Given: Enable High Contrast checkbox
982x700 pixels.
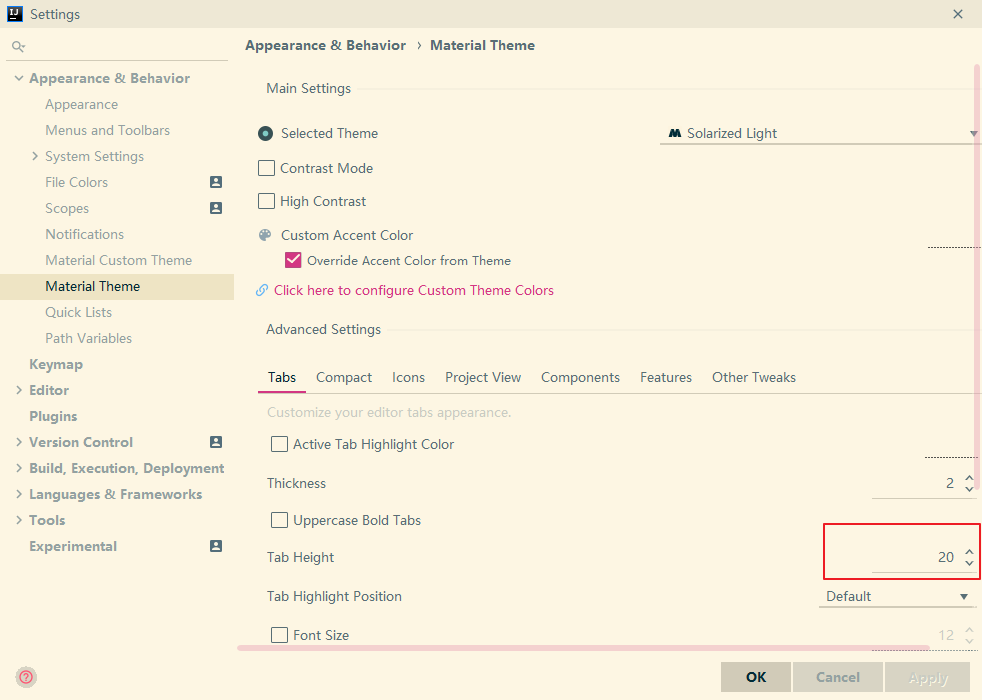Looking at the screenshot, I should [266, 201].
